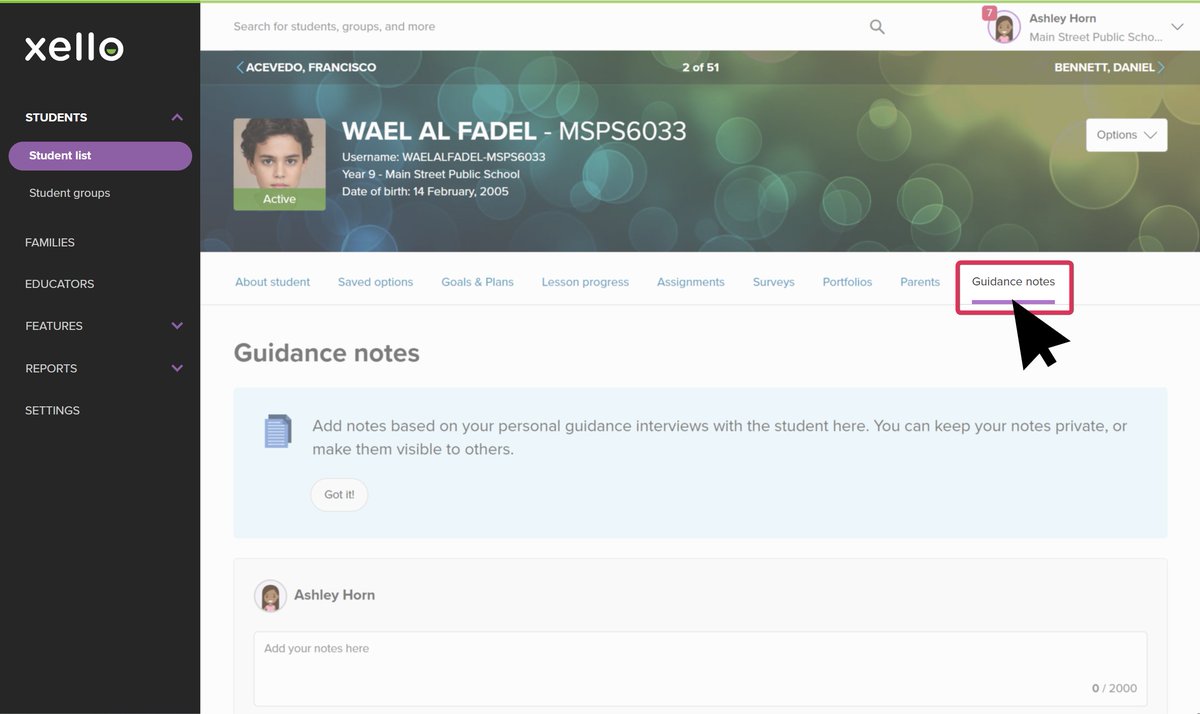
Task: Open the account menu chevron beside Ashley Horn
Action: [1177, 27]
